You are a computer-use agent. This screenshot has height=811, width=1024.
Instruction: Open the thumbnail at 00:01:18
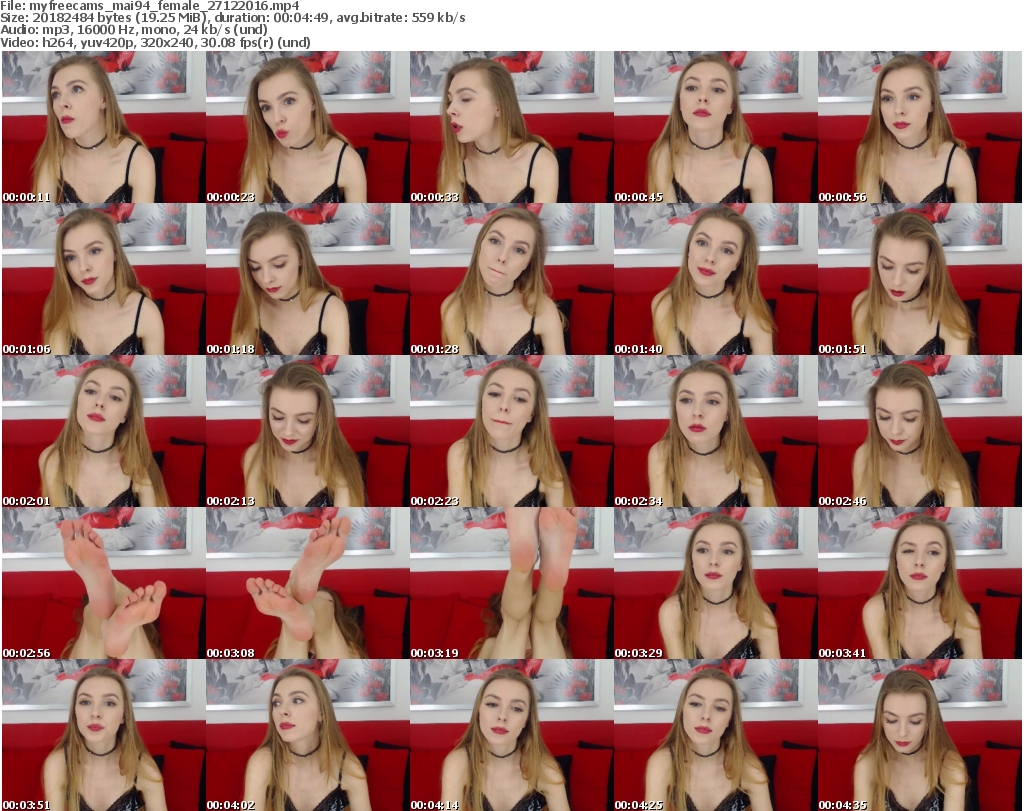click(x=308, y=279)
